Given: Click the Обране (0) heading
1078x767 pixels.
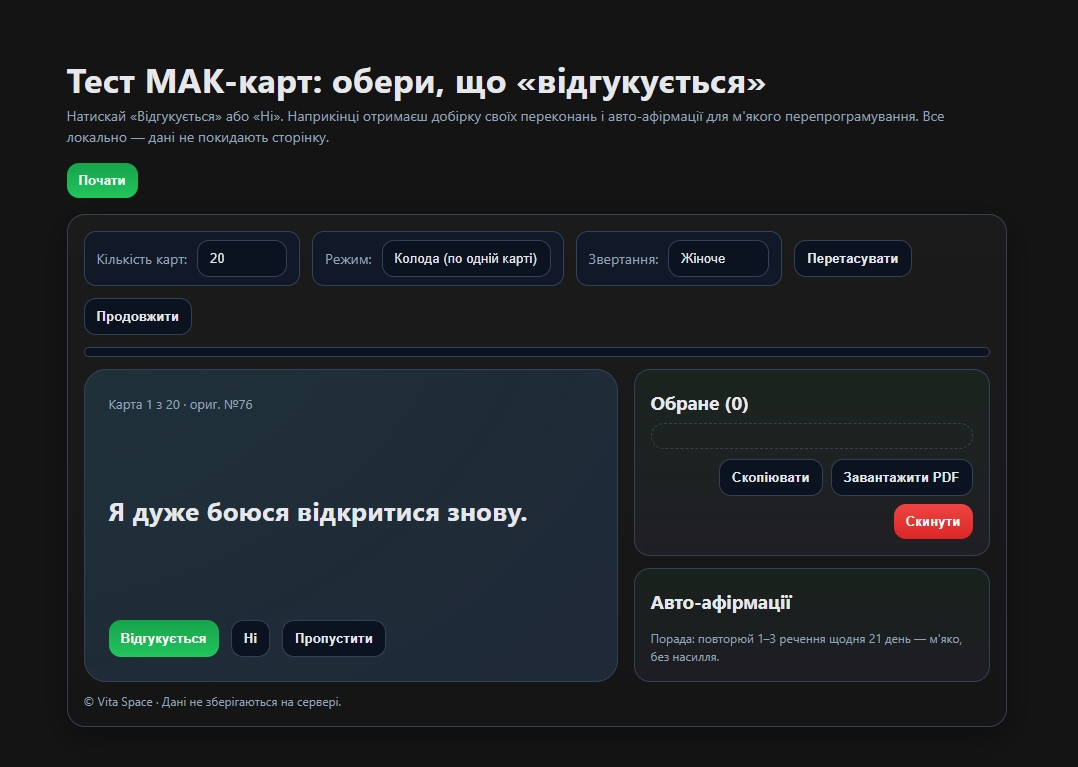Looking at the screenshot, I should [699, 404].
